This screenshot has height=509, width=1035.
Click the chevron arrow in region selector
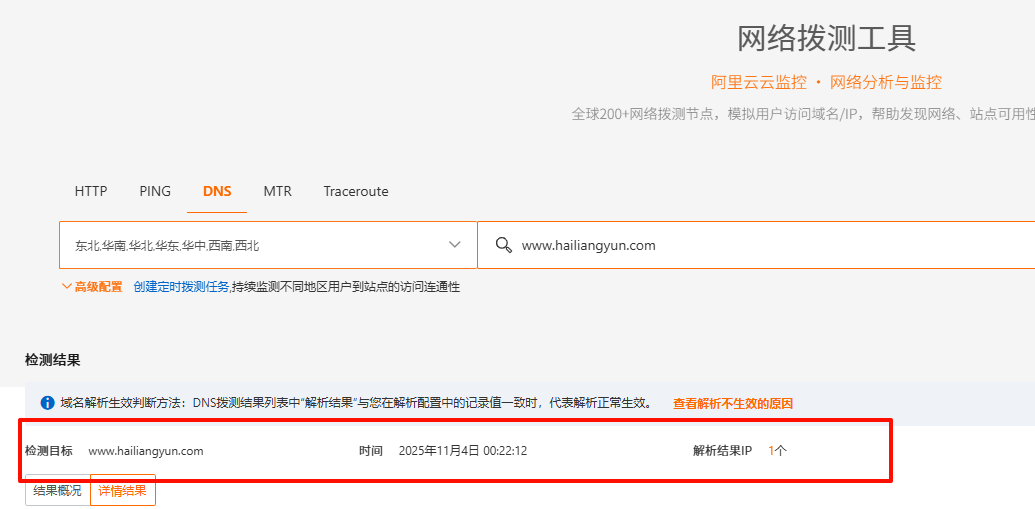pos(455,245)
